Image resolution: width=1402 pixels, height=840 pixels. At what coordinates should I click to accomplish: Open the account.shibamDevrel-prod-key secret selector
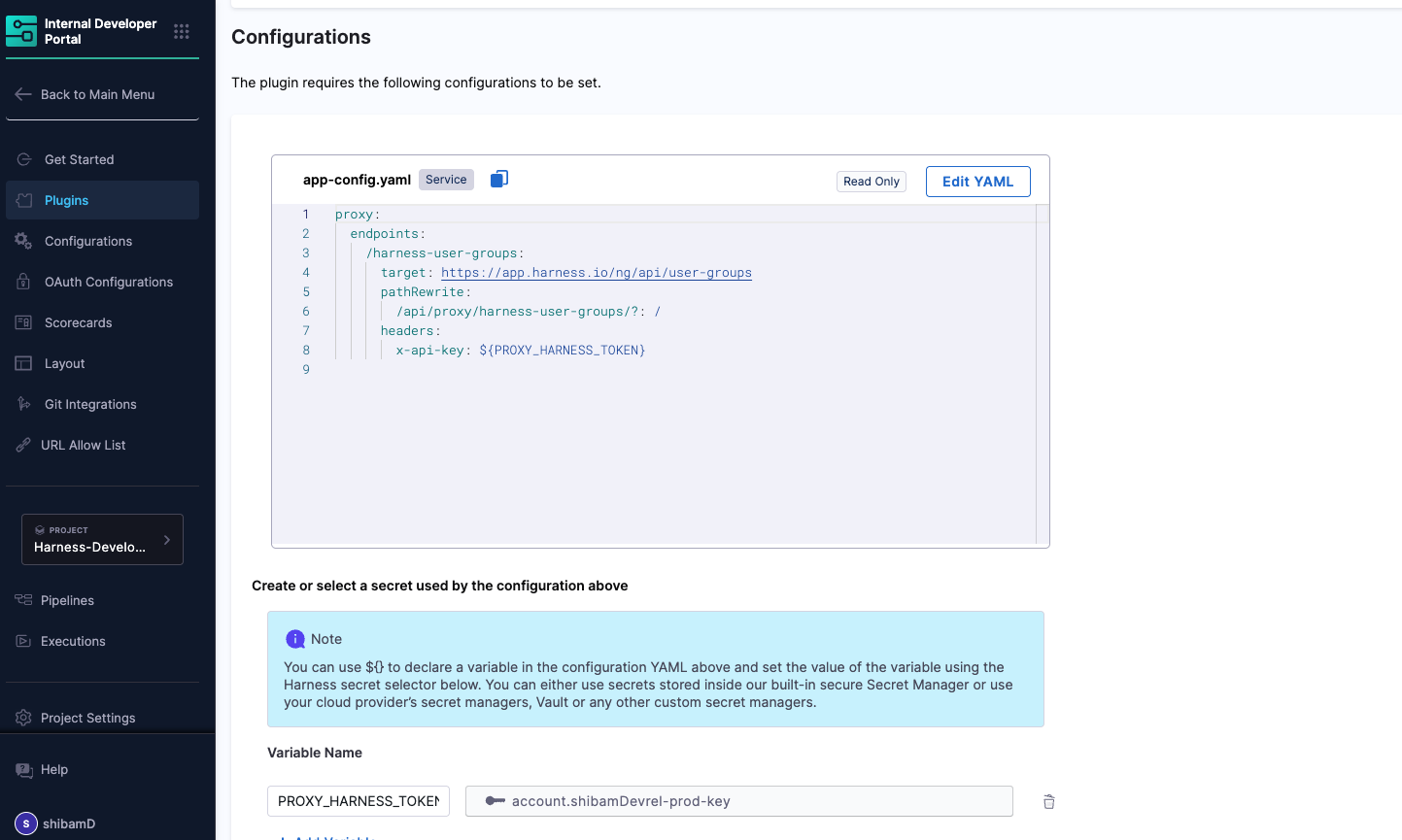(x=738, y=801)
